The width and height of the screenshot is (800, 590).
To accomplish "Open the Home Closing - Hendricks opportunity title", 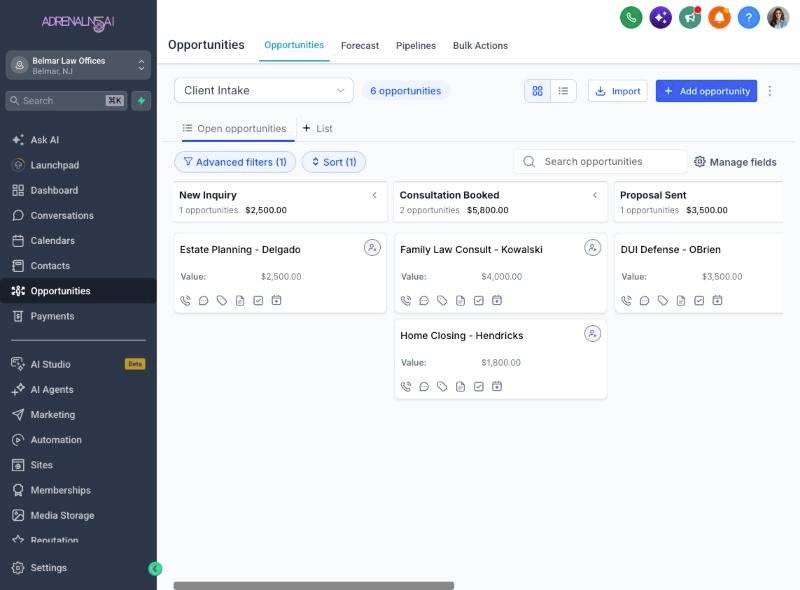I will coord(462,335).
